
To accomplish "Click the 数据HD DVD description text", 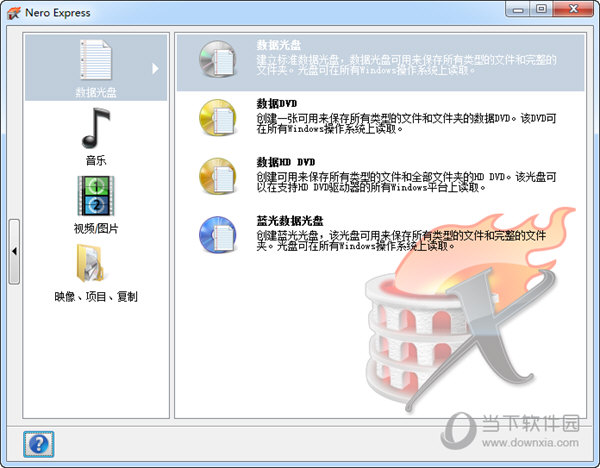I will pos(406,182).
